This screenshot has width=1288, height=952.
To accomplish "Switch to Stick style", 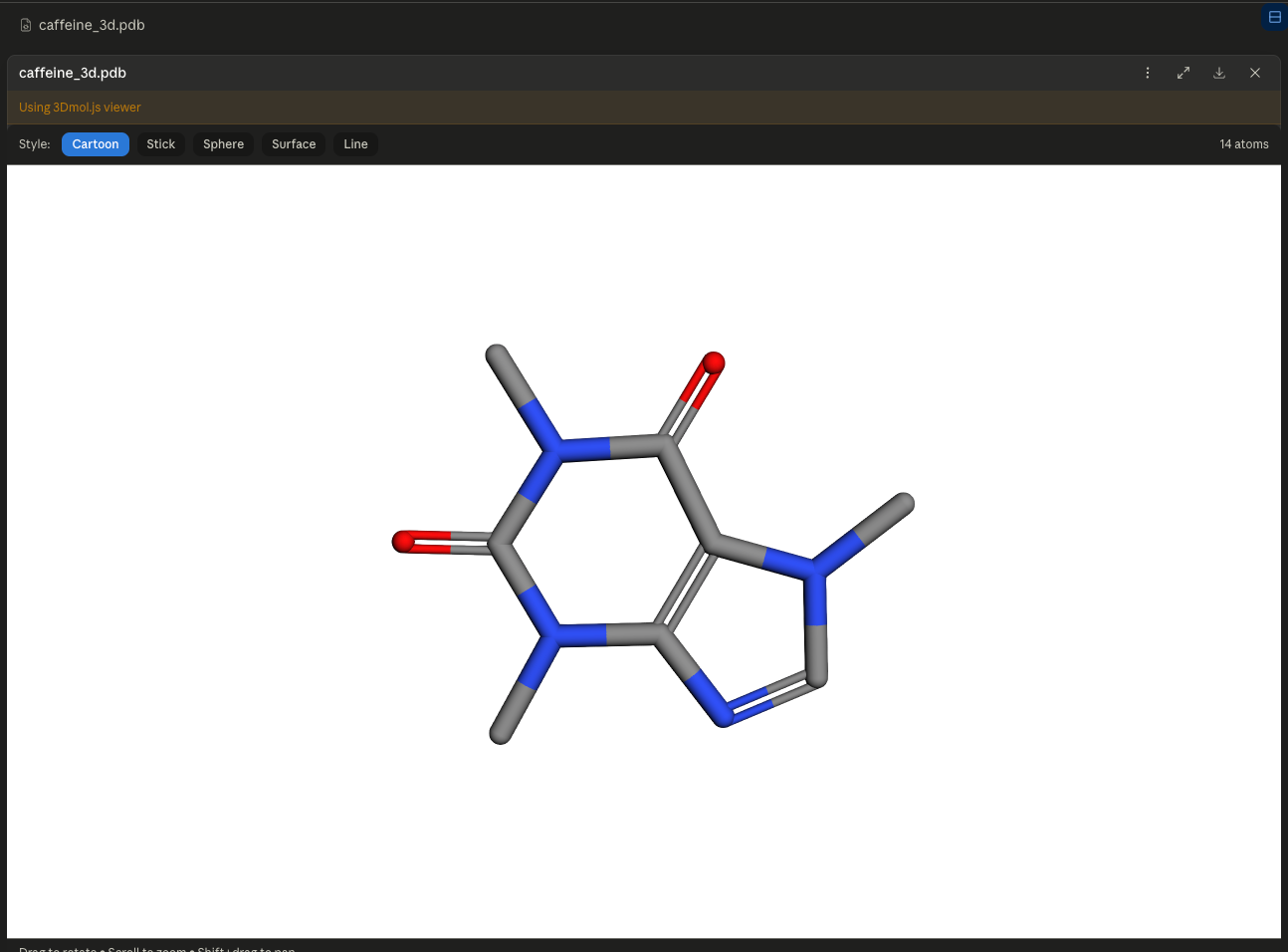I will click(160, 144).
